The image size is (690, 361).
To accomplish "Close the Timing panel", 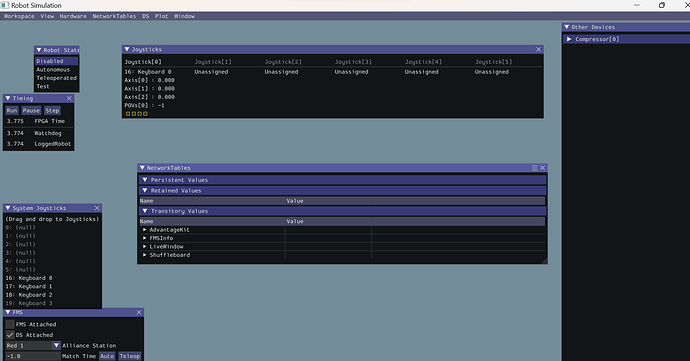I will click(x=69, y=98).
